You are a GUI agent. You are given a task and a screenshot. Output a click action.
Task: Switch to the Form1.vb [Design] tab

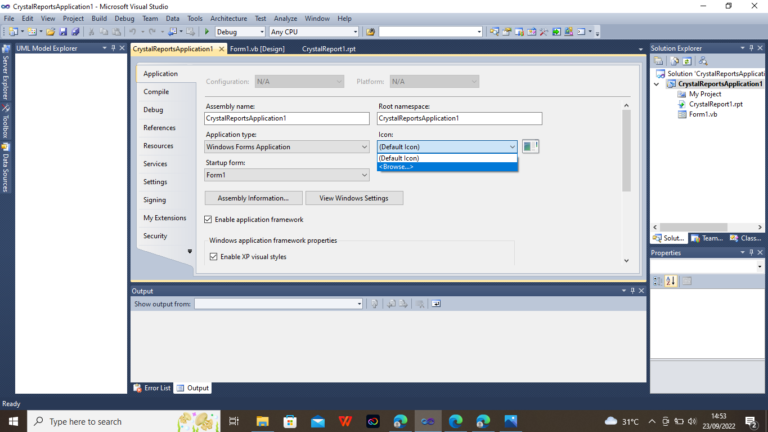coord(257,49)
